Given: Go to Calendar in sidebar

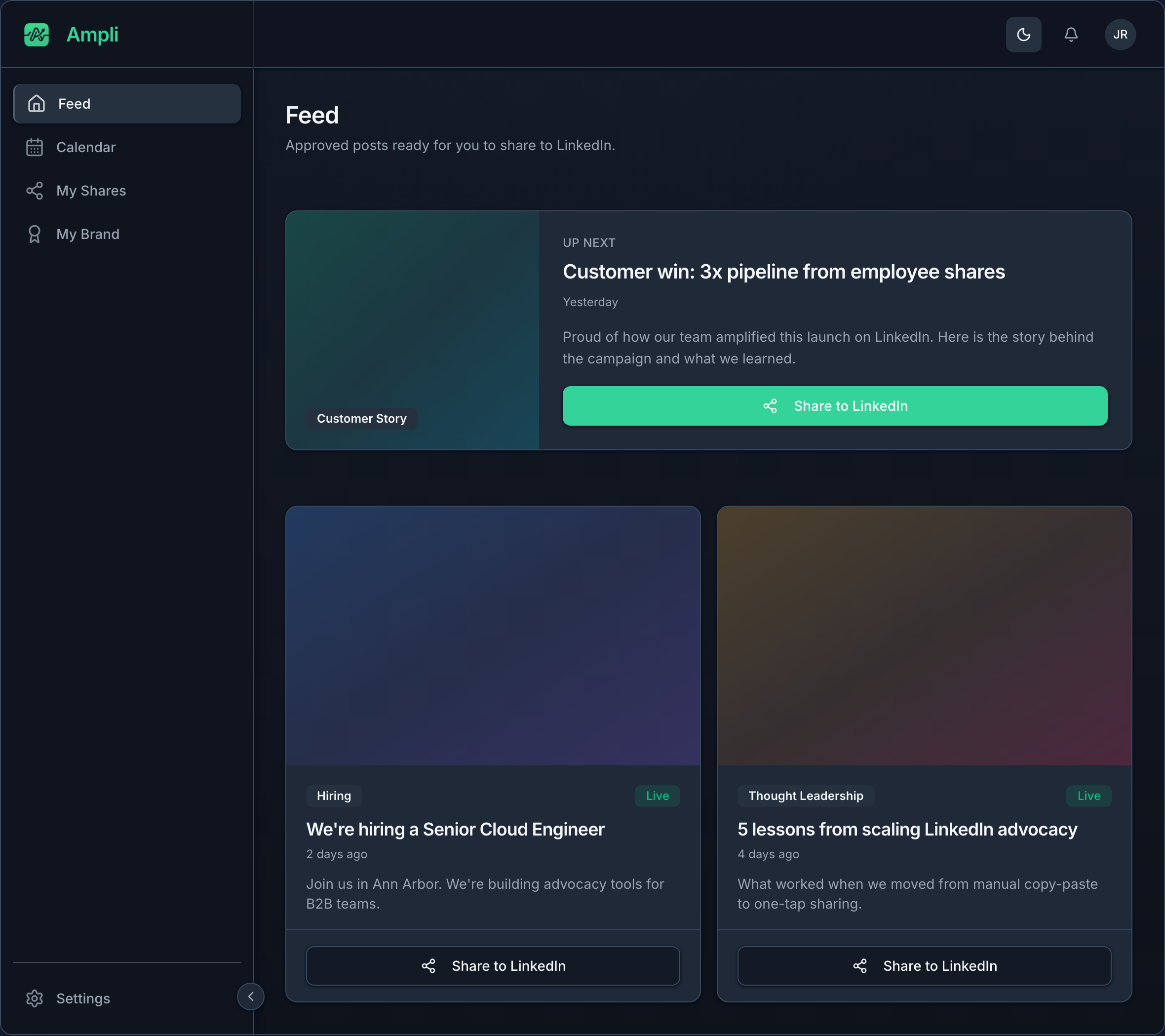Looking at the screenshot, I should tap(126, 147).
